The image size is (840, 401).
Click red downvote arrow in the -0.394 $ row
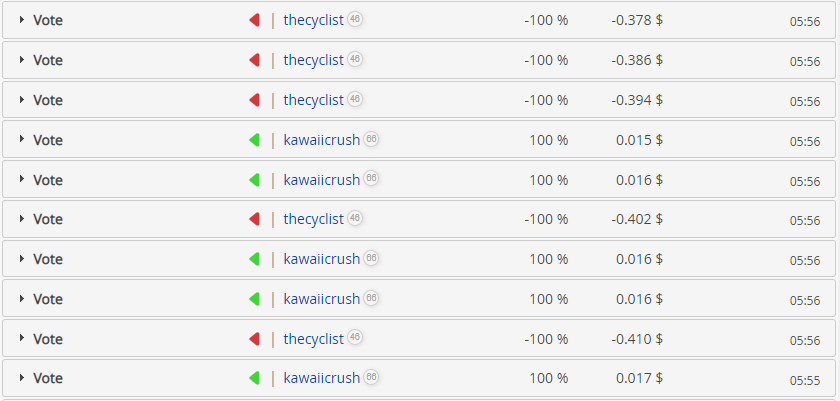pos(254,100)
